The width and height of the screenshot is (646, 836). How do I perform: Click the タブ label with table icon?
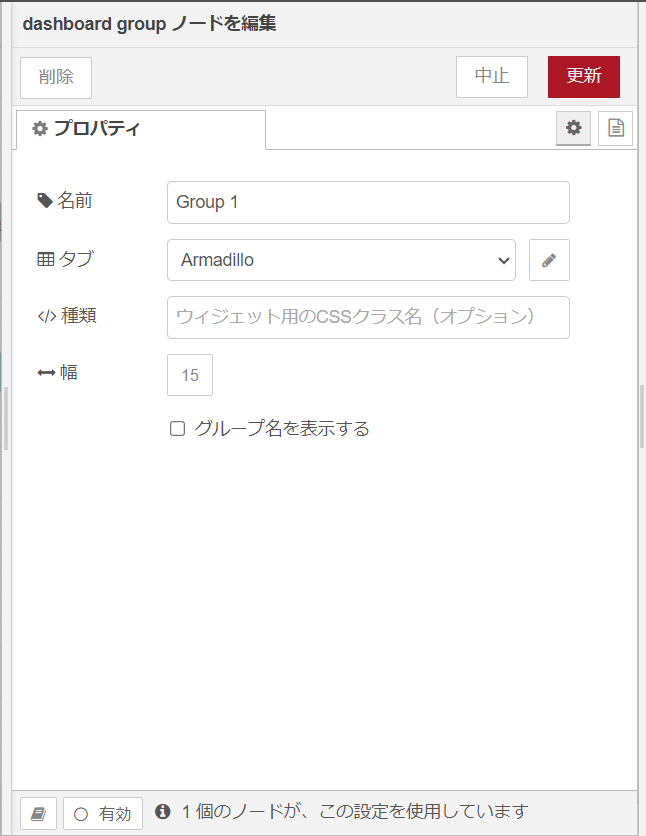tap(66, 259)
